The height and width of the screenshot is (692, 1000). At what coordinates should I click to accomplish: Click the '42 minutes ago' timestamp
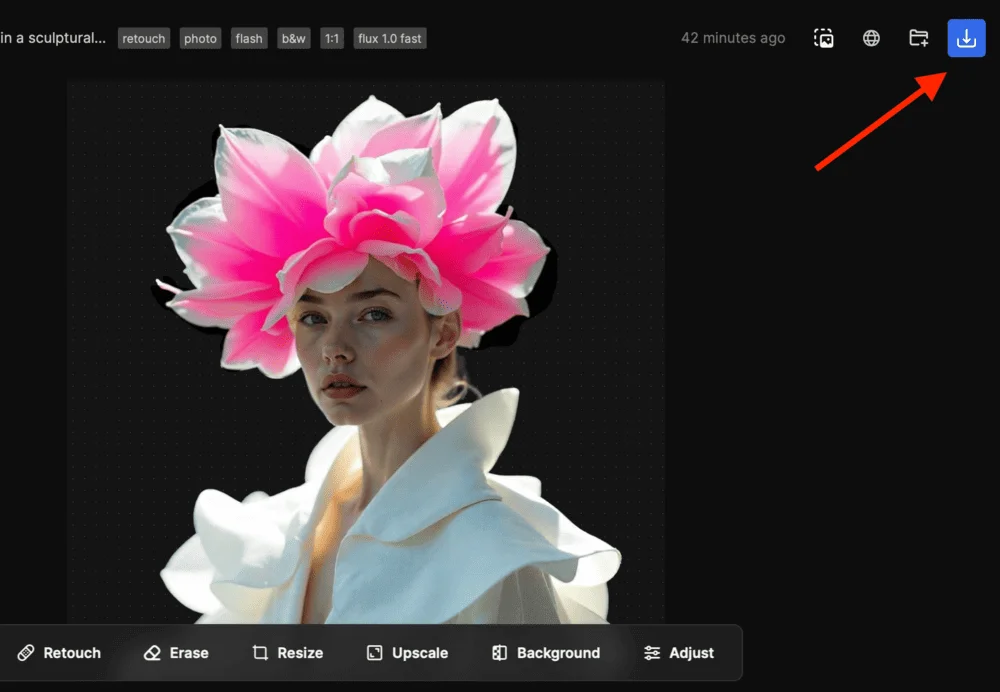tap(733, 39)
